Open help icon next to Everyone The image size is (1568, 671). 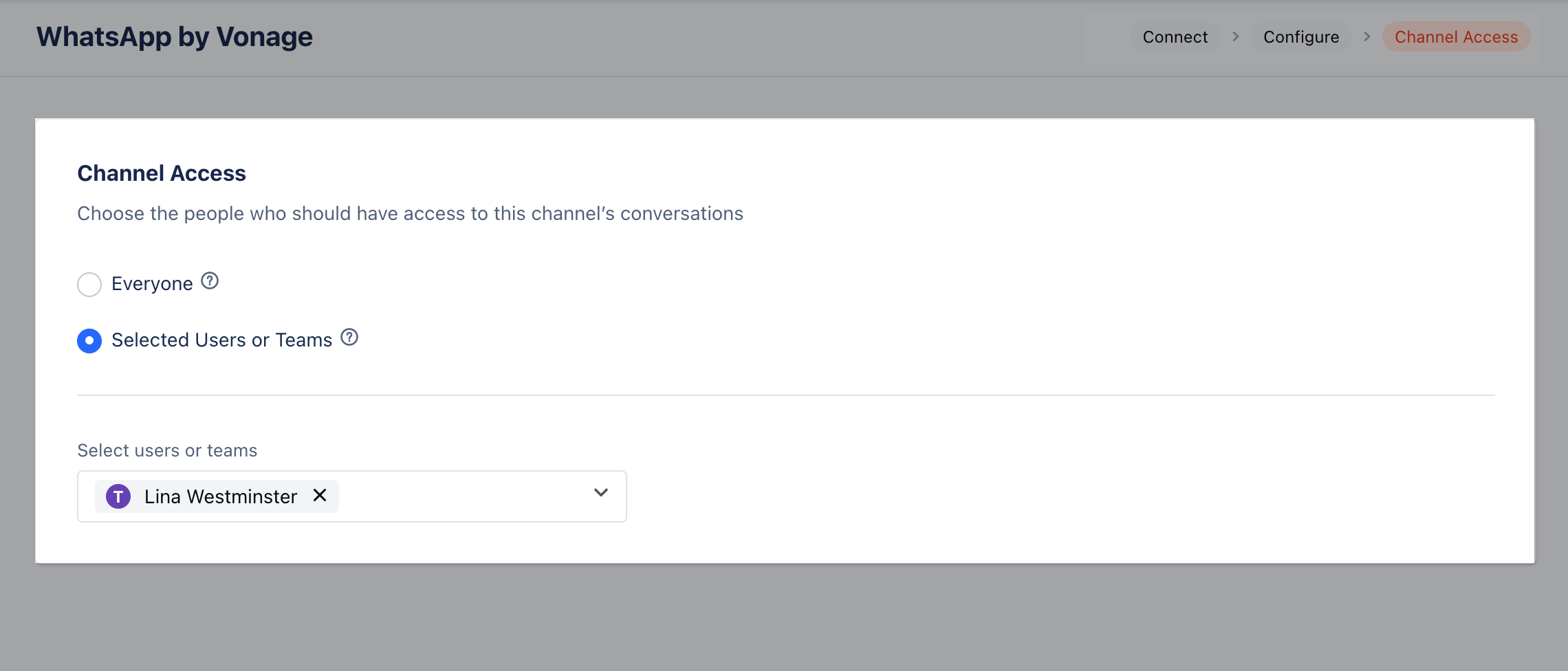point(210,281)
